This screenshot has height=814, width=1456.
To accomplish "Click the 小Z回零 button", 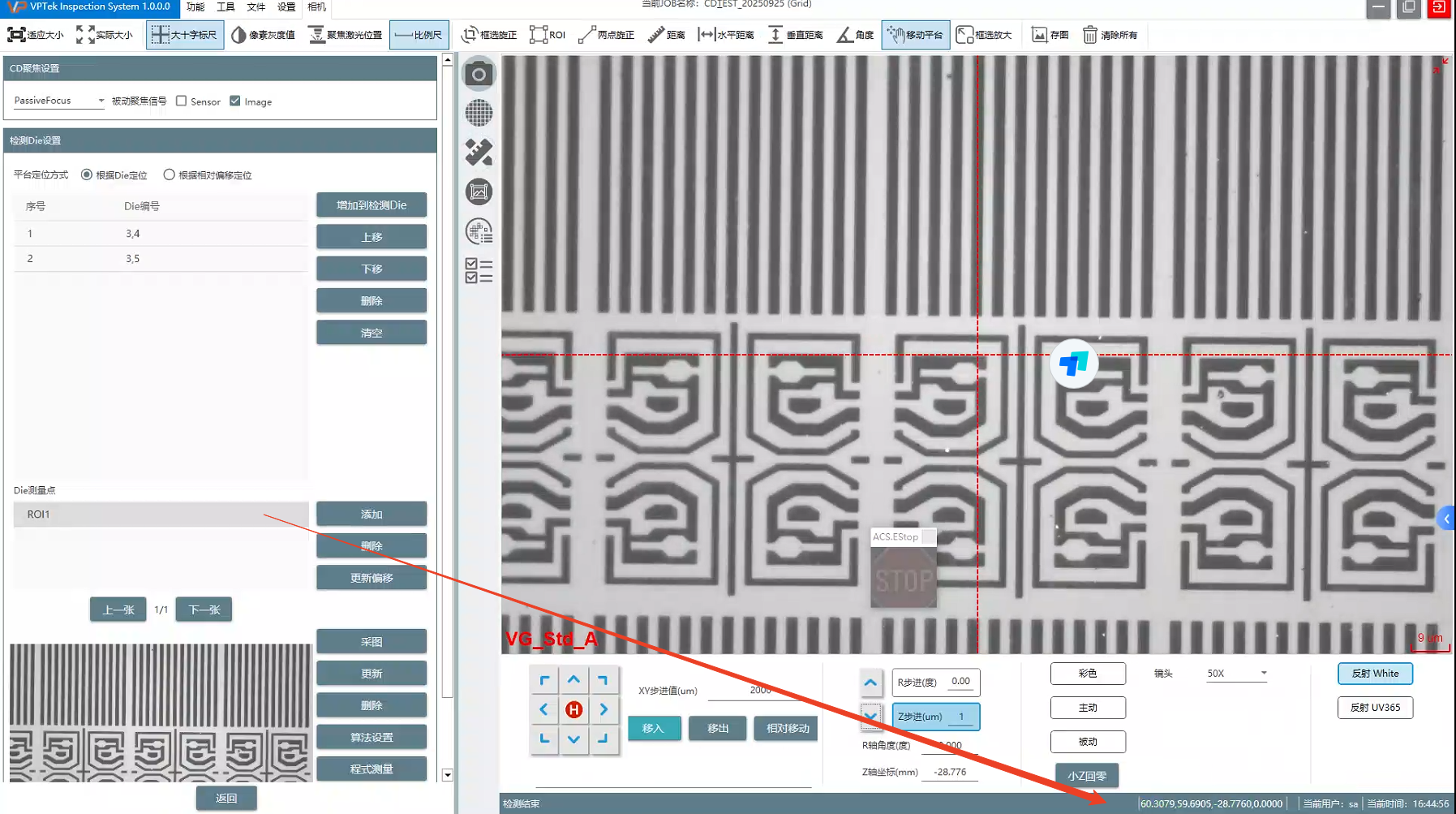I will (1086, 776).
